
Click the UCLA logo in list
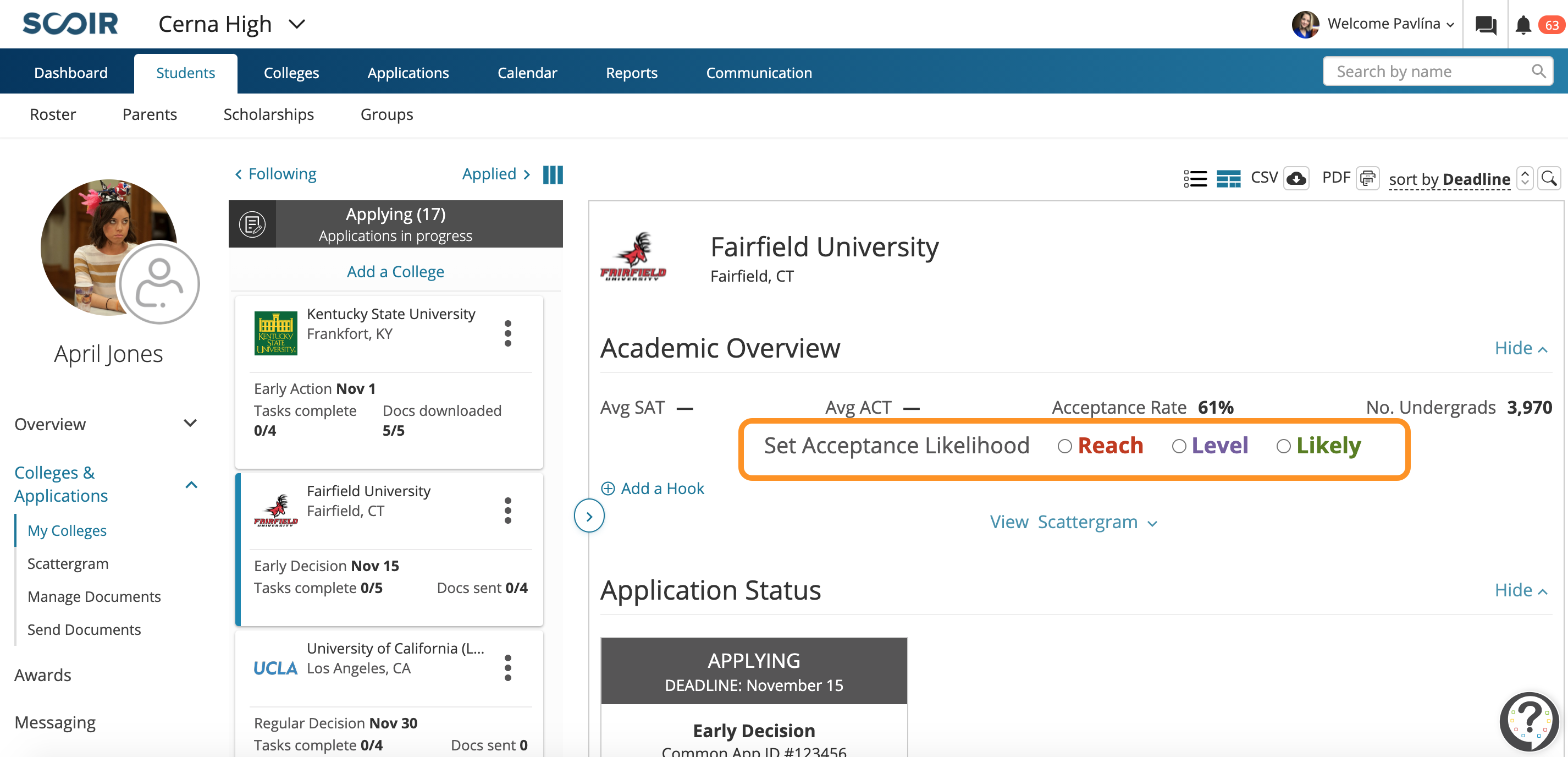[x=275, y=668]
